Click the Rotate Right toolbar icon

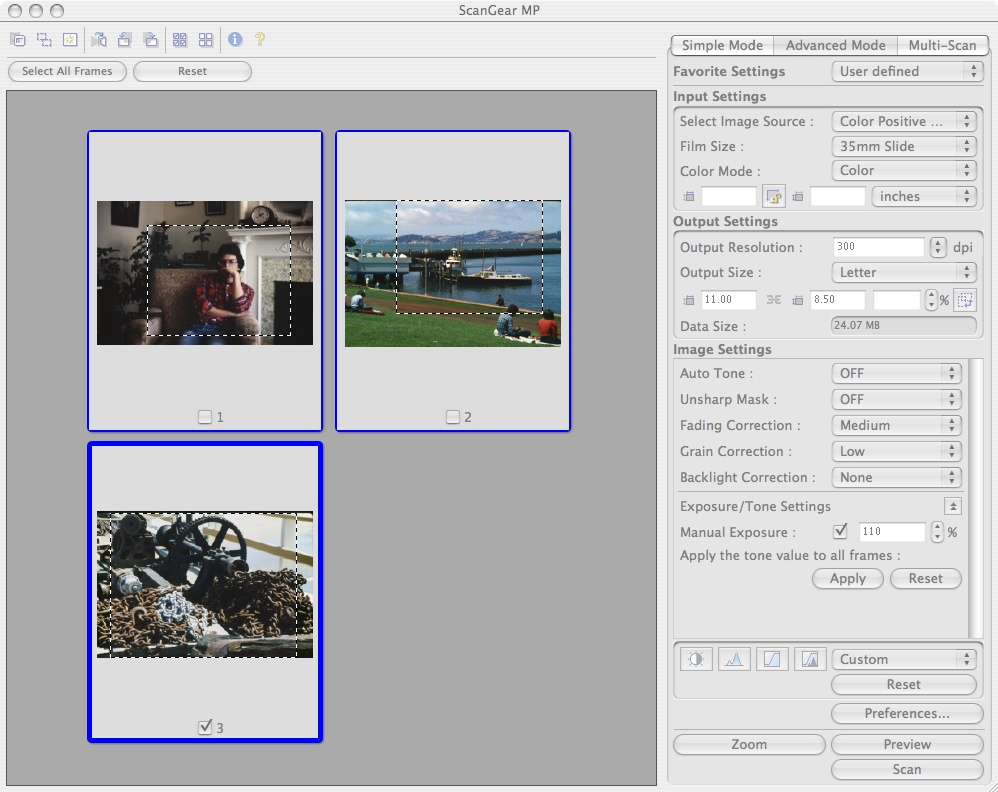150,40
